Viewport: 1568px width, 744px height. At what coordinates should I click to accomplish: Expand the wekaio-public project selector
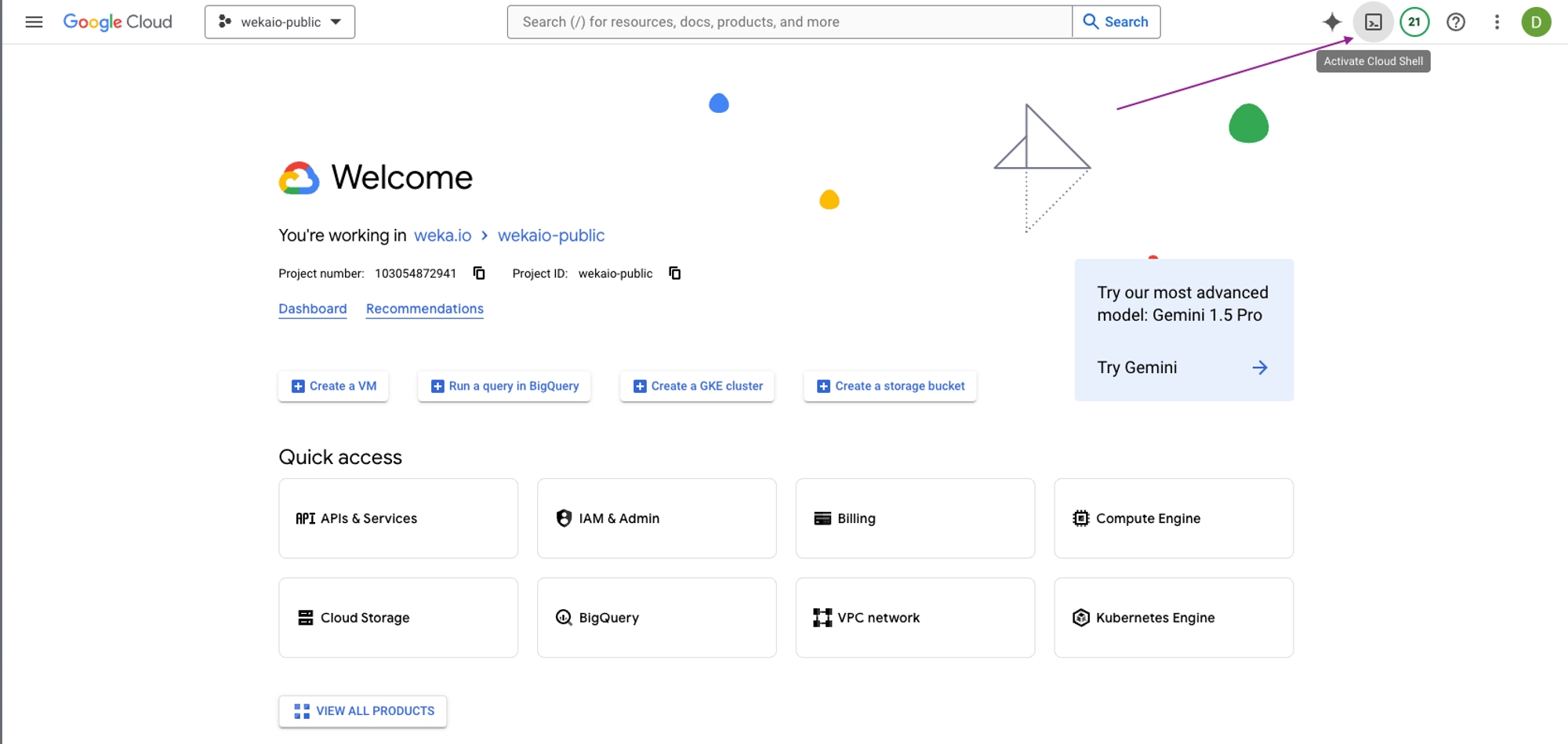pos(280,22)
